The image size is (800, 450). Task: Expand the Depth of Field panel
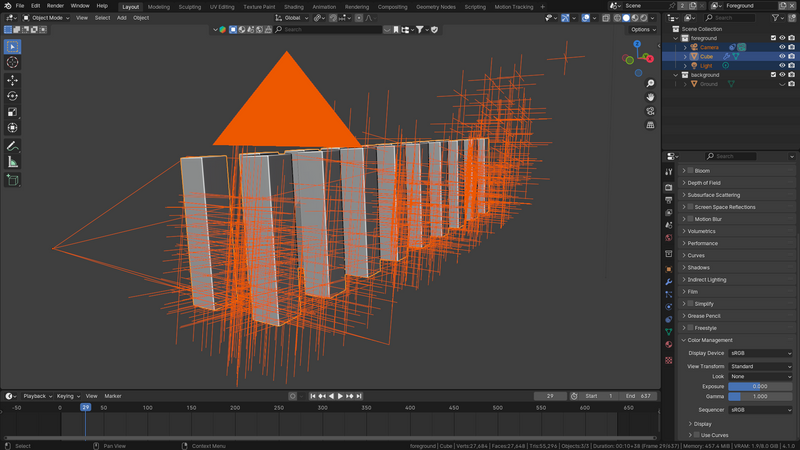coord(703,183)
